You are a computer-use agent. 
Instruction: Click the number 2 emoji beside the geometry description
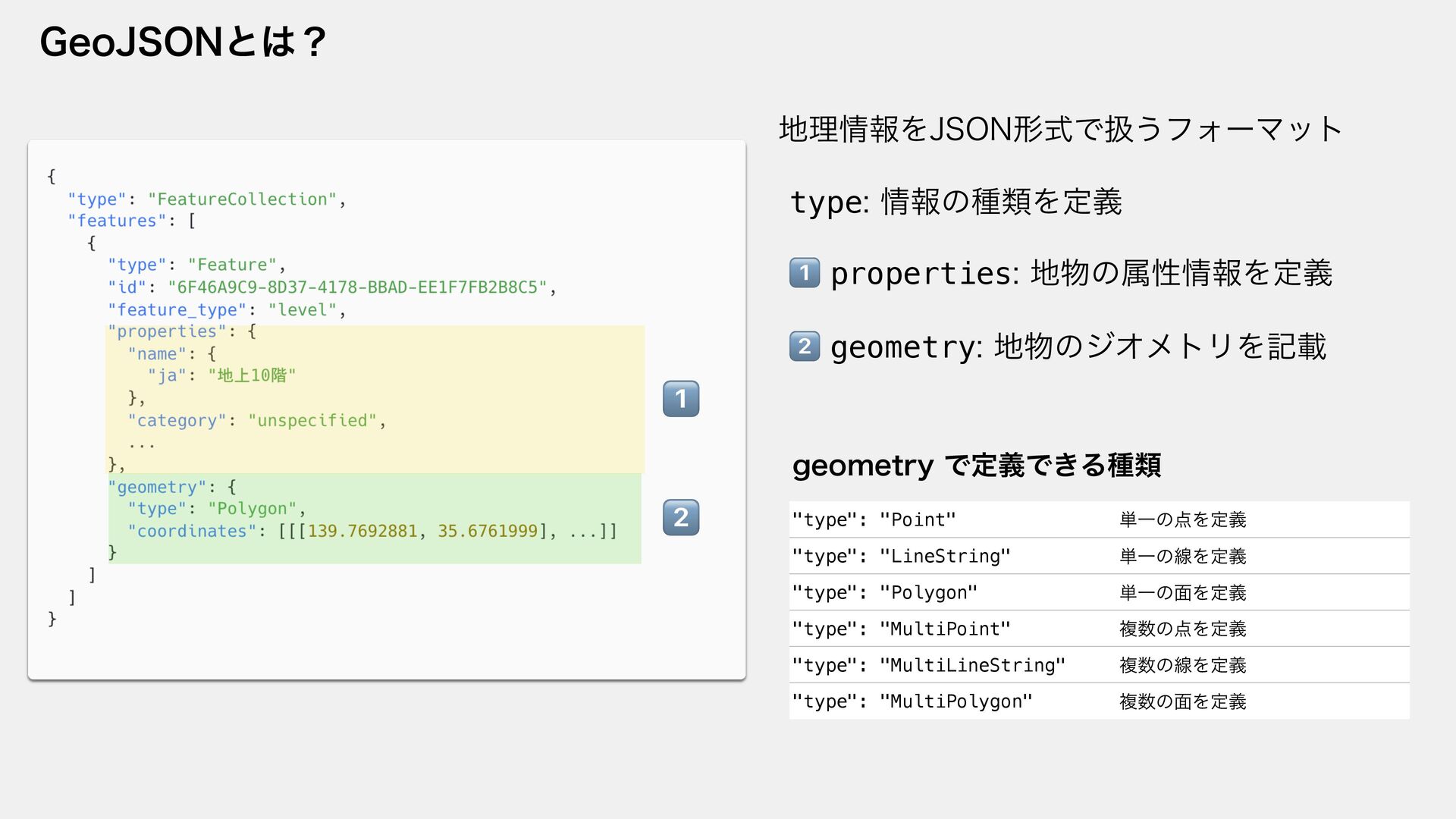805,347
